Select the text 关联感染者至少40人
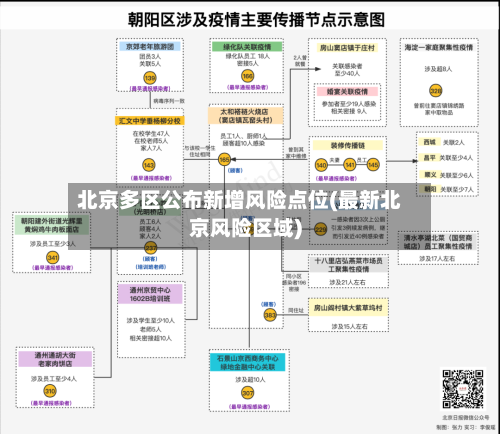The height and width of the screenshot is (434, 500). point(347,70)
